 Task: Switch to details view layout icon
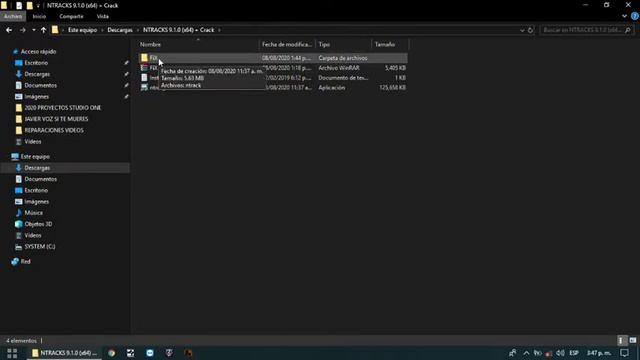coord(621,340)
